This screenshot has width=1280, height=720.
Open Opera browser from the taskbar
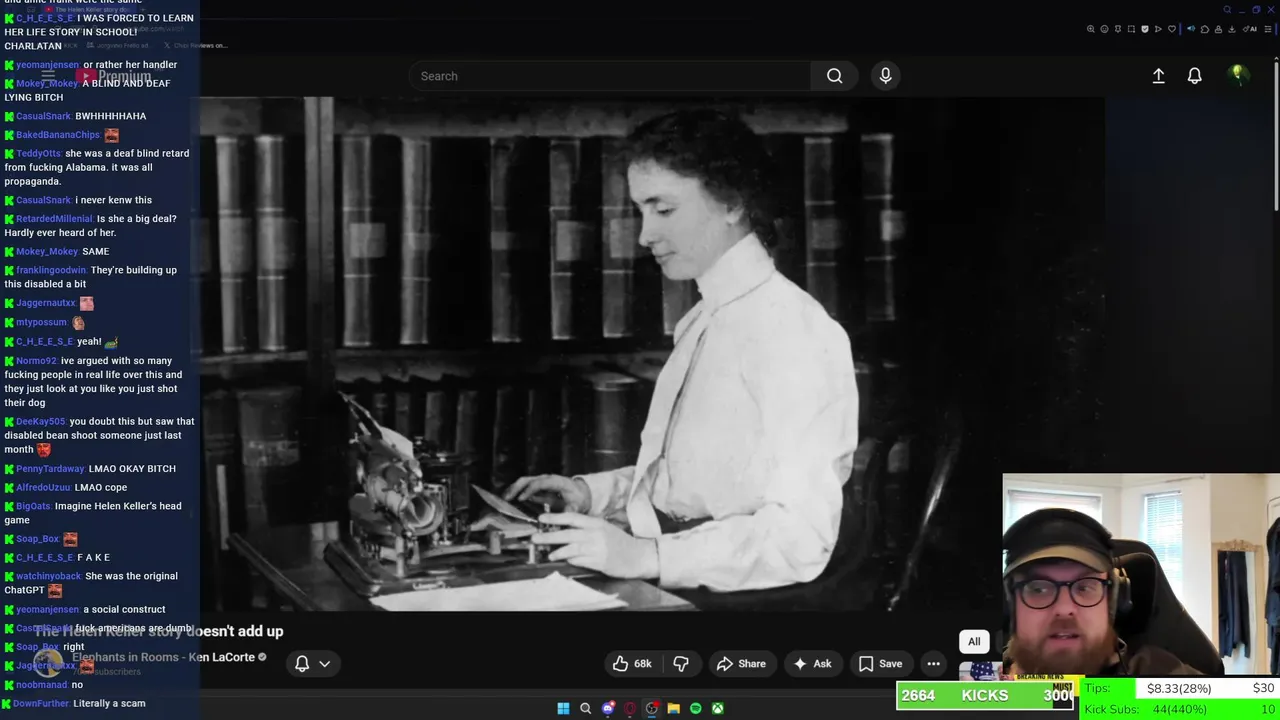tap(629, 708)
